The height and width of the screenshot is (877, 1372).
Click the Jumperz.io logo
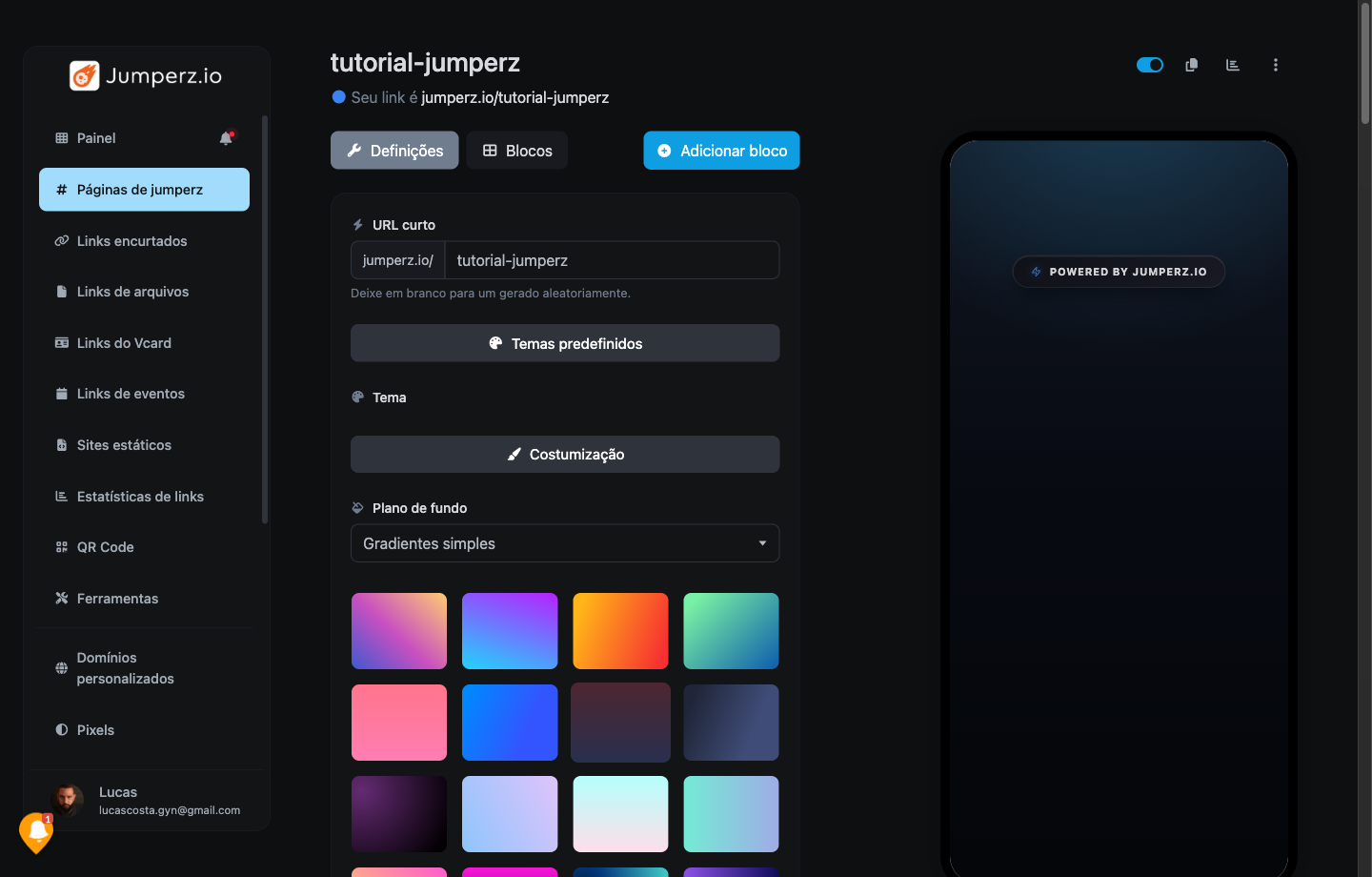point(146,75)
